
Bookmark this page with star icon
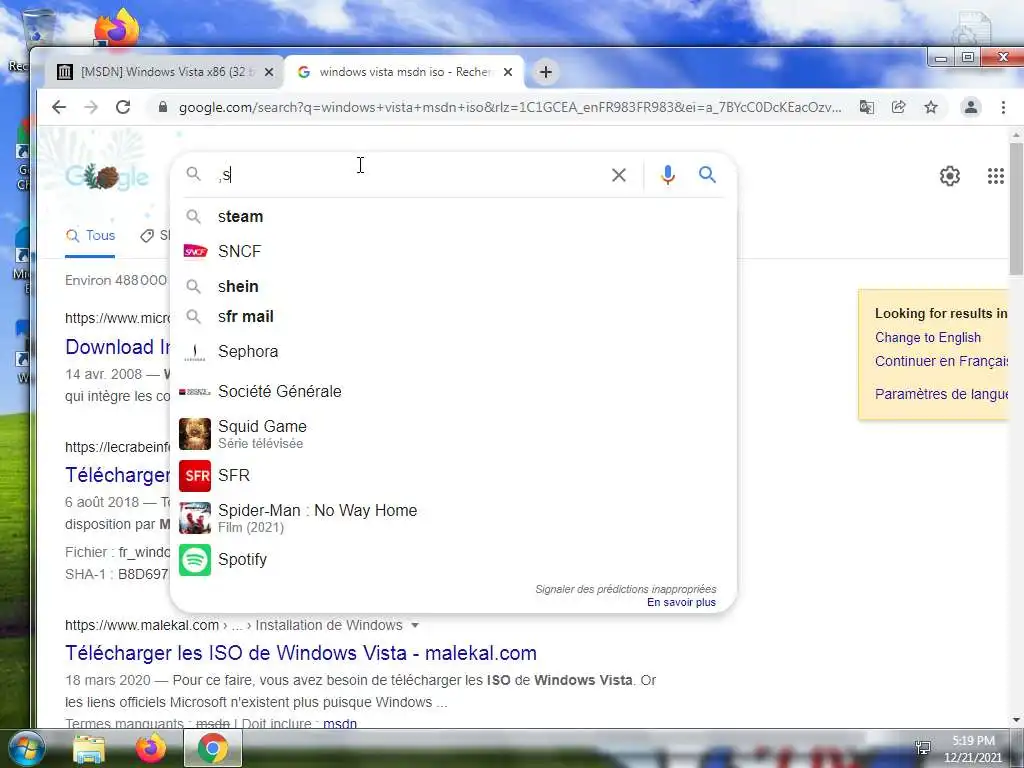coord(931,107)
